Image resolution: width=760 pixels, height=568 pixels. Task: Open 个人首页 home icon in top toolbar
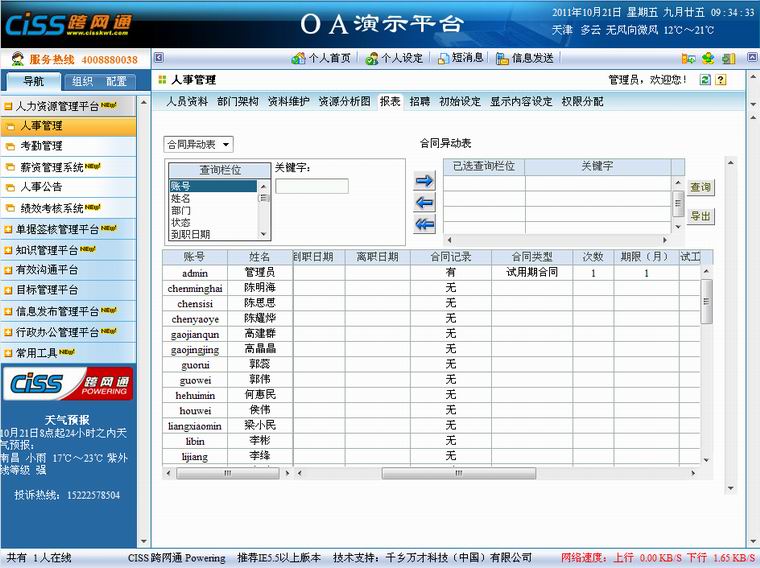(x=321, y=58)
